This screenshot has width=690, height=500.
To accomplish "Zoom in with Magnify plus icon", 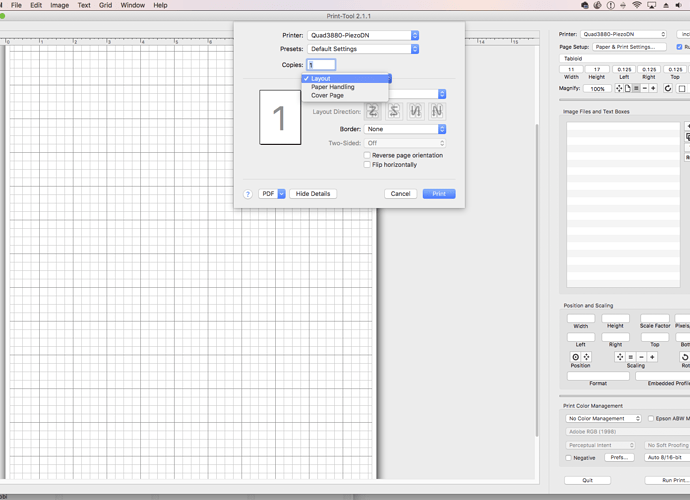I will (653, 88).
